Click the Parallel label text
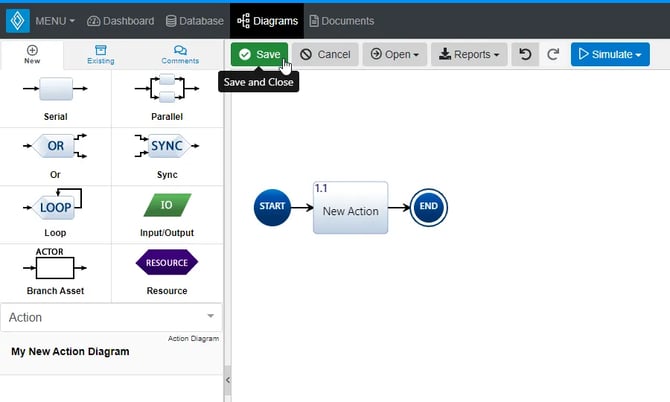This screenshot has height=402, width=670. pos(167,117)
